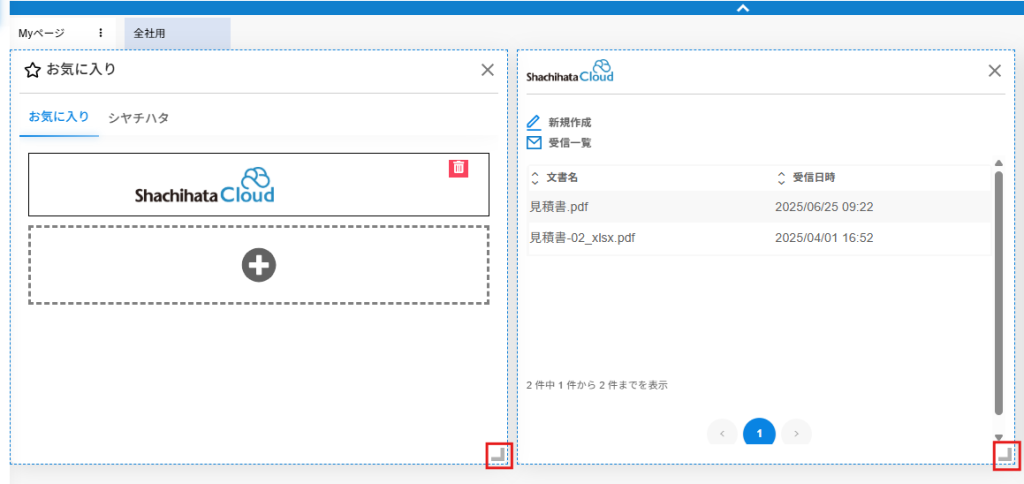Open the 新規作成 link

tap(570, 122)
